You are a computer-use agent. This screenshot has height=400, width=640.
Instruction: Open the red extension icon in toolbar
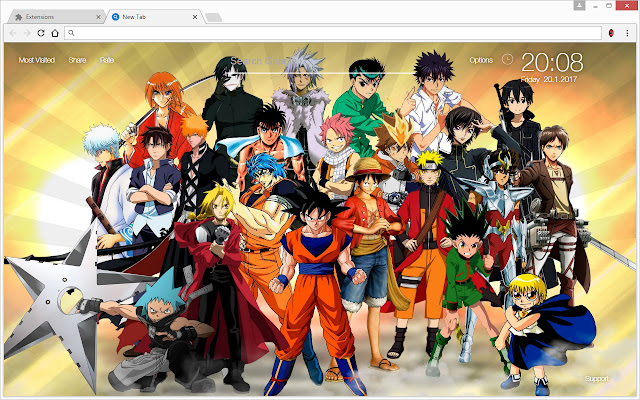[611, 33]
